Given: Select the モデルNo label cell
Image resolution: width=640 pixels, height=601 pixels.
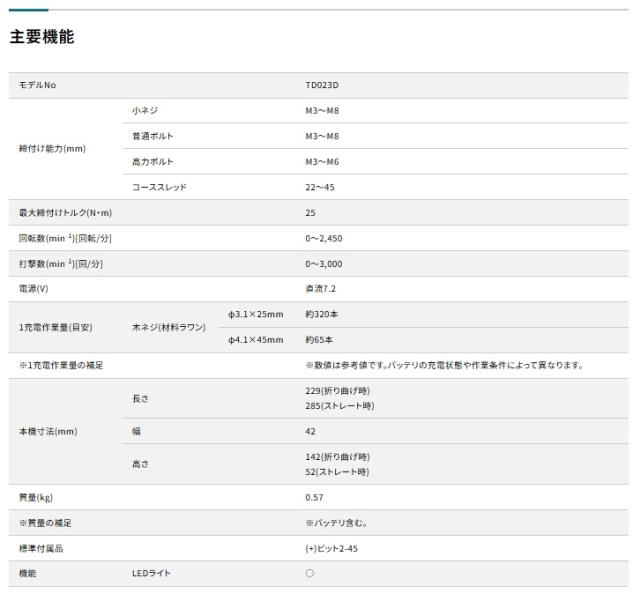Looking at the screenshot, I should (x=38, y=85).
